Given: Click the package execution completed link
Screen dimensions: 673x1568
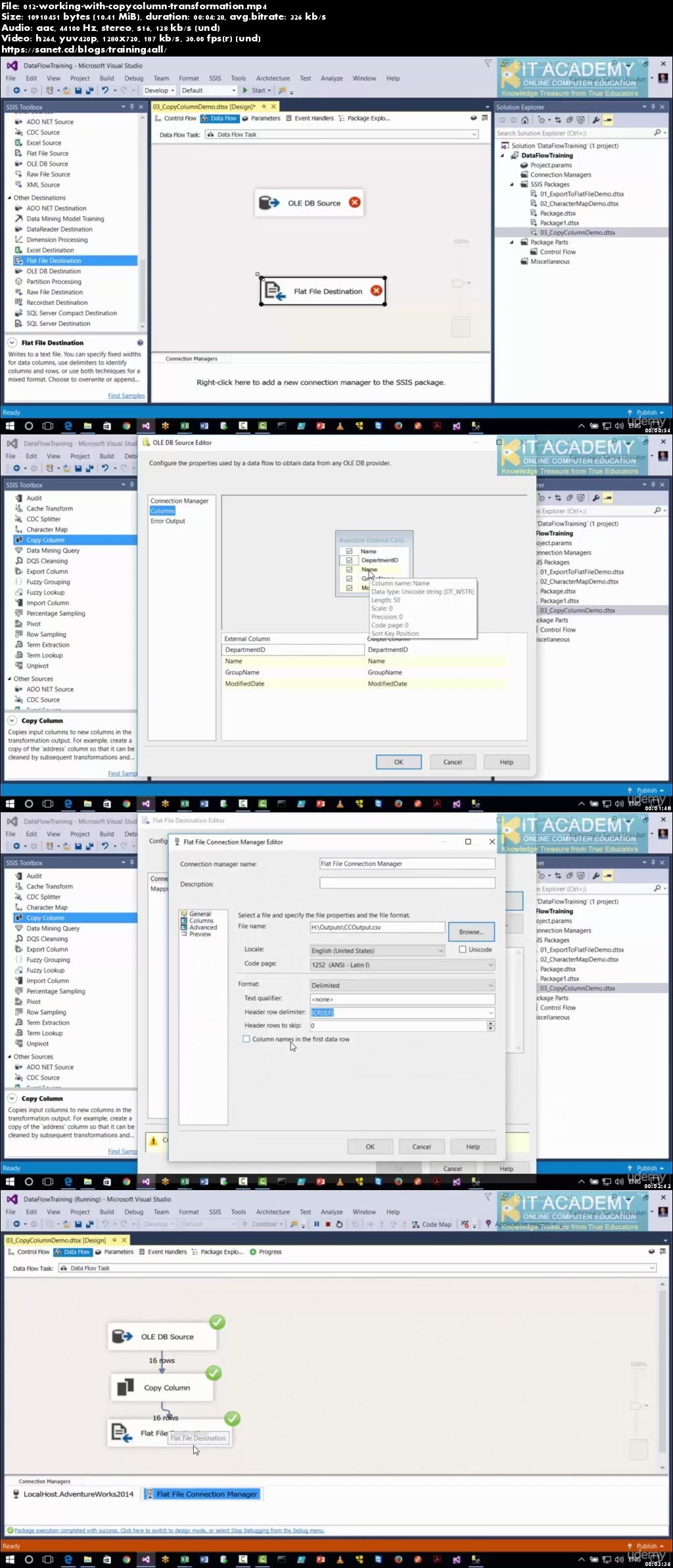Looking at the screenshot, I should [x=170, y=1531].
